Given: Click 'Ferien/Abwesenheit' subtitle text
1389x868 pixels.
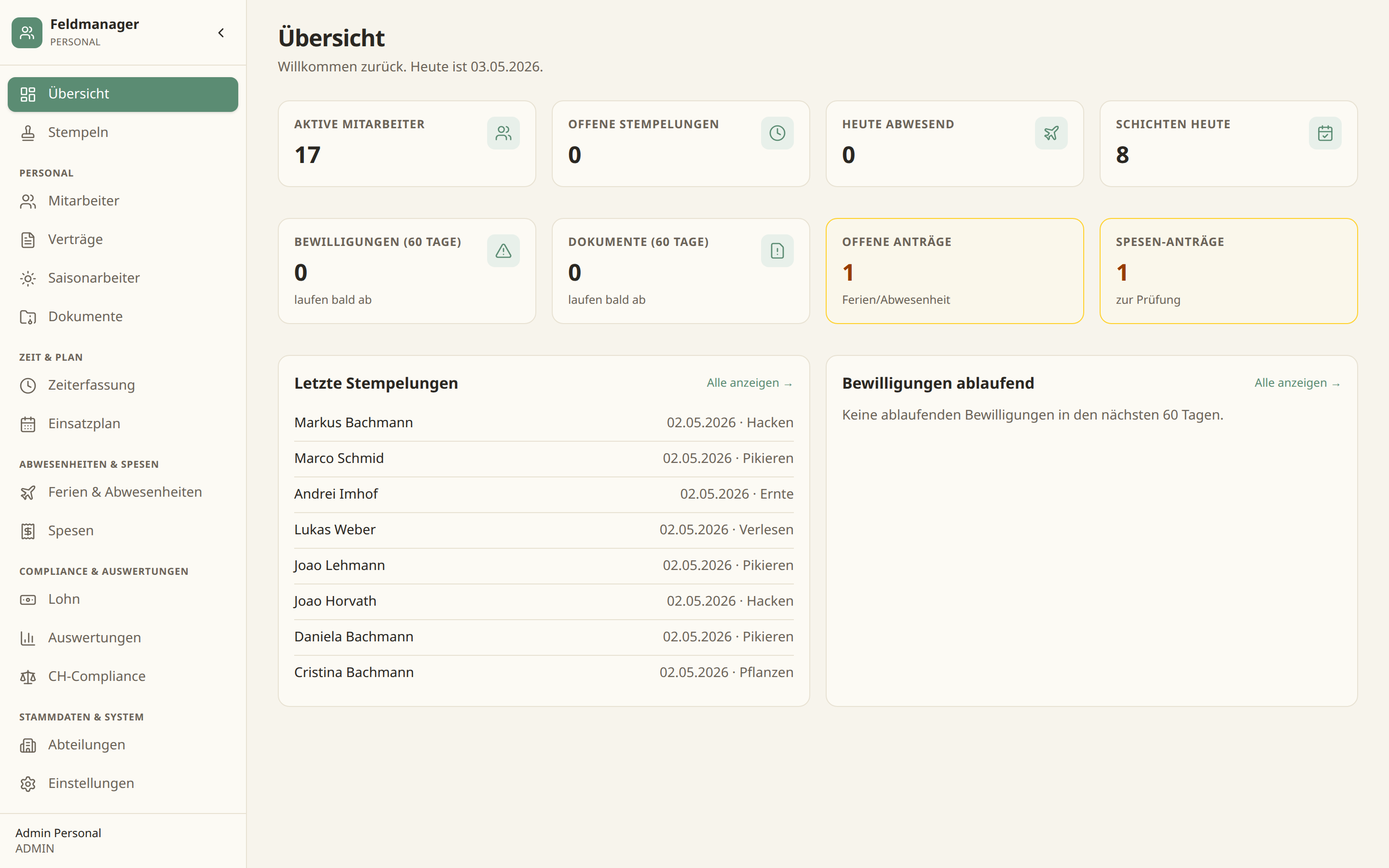Looking at the screenshot, I should coord(896,299).
